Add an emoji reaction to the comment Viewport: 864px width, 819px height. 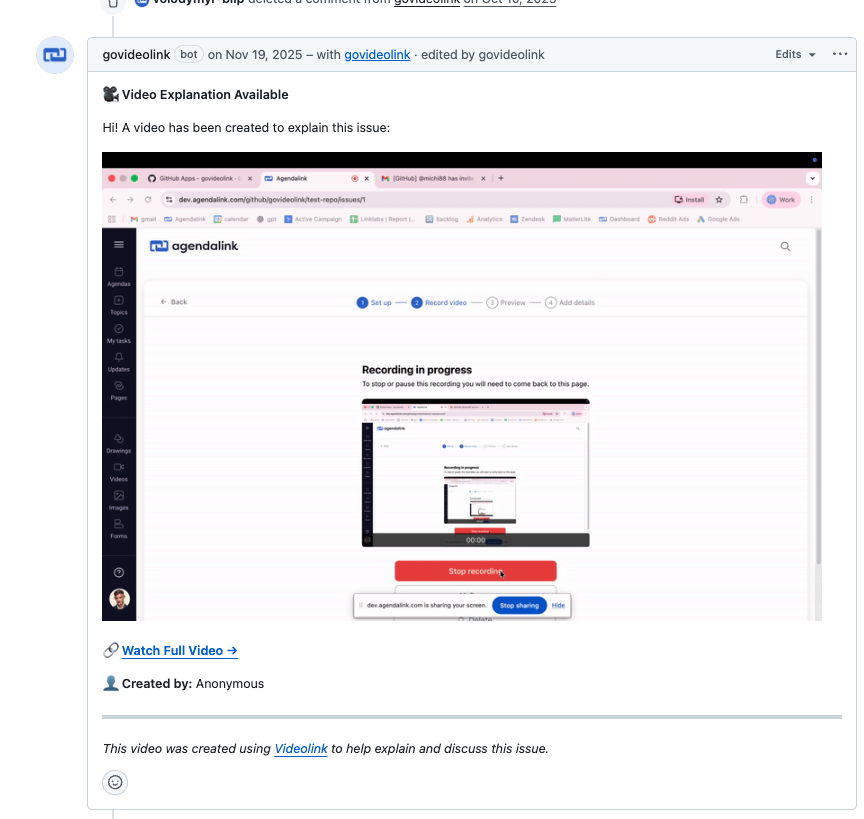[115, 782]
